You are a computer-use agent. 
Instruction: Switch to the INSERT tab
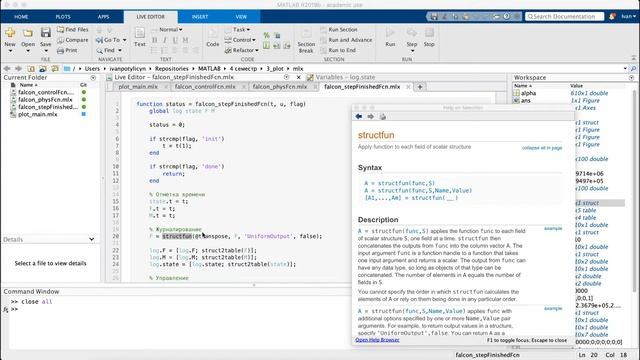[x=200, y=17]
